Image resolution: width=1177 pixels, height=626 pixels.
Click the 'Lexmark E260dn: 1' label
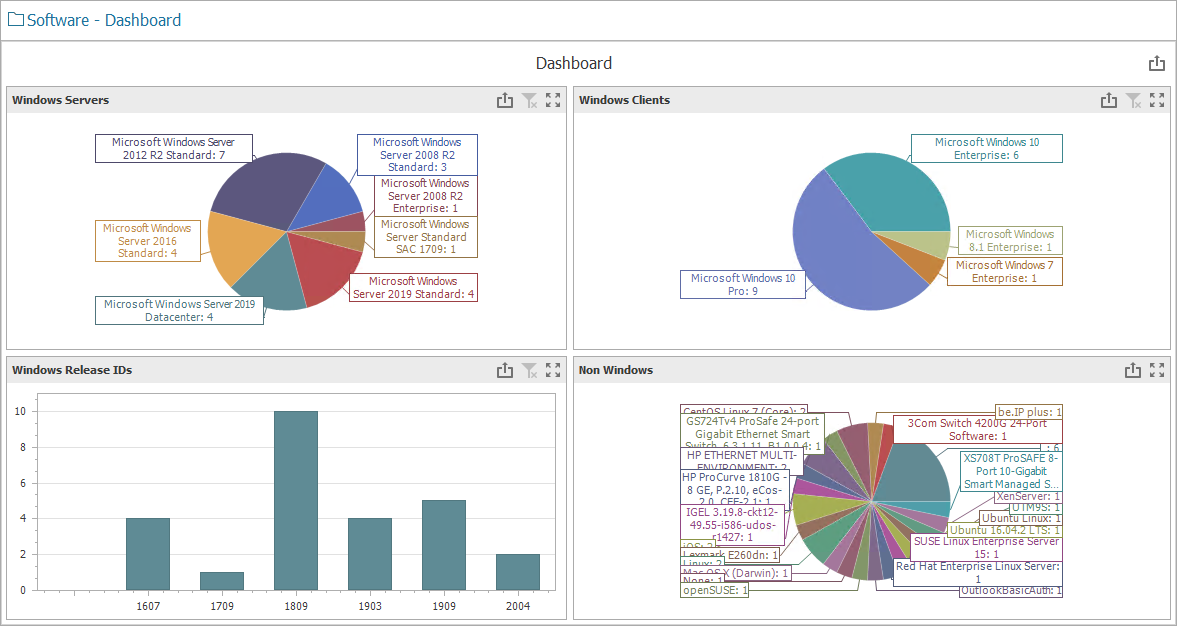tap(730, 555)
